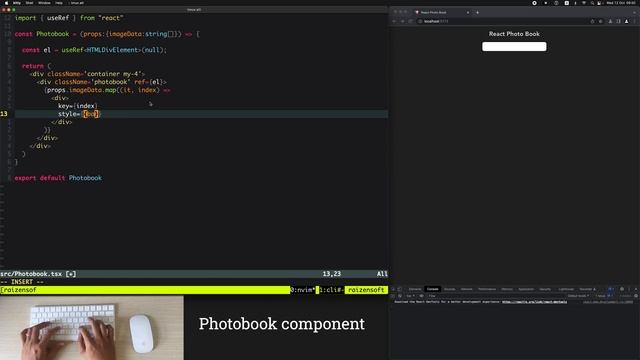Click 'export default Photobook' line
Image resolution: width=640 pixels, height=360 pixels.
point(58,178)
